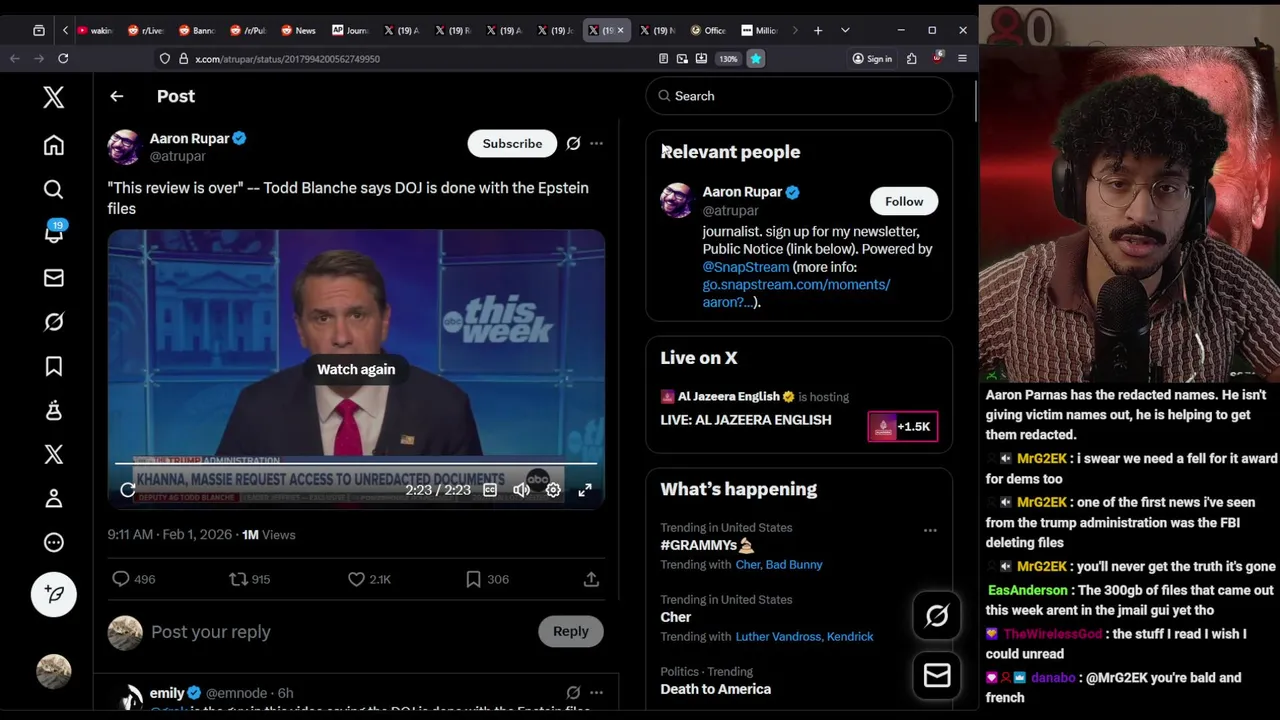Go back with the Post arrow
Viewport: 1280px width, 720px height.
(x=117, y=96)
